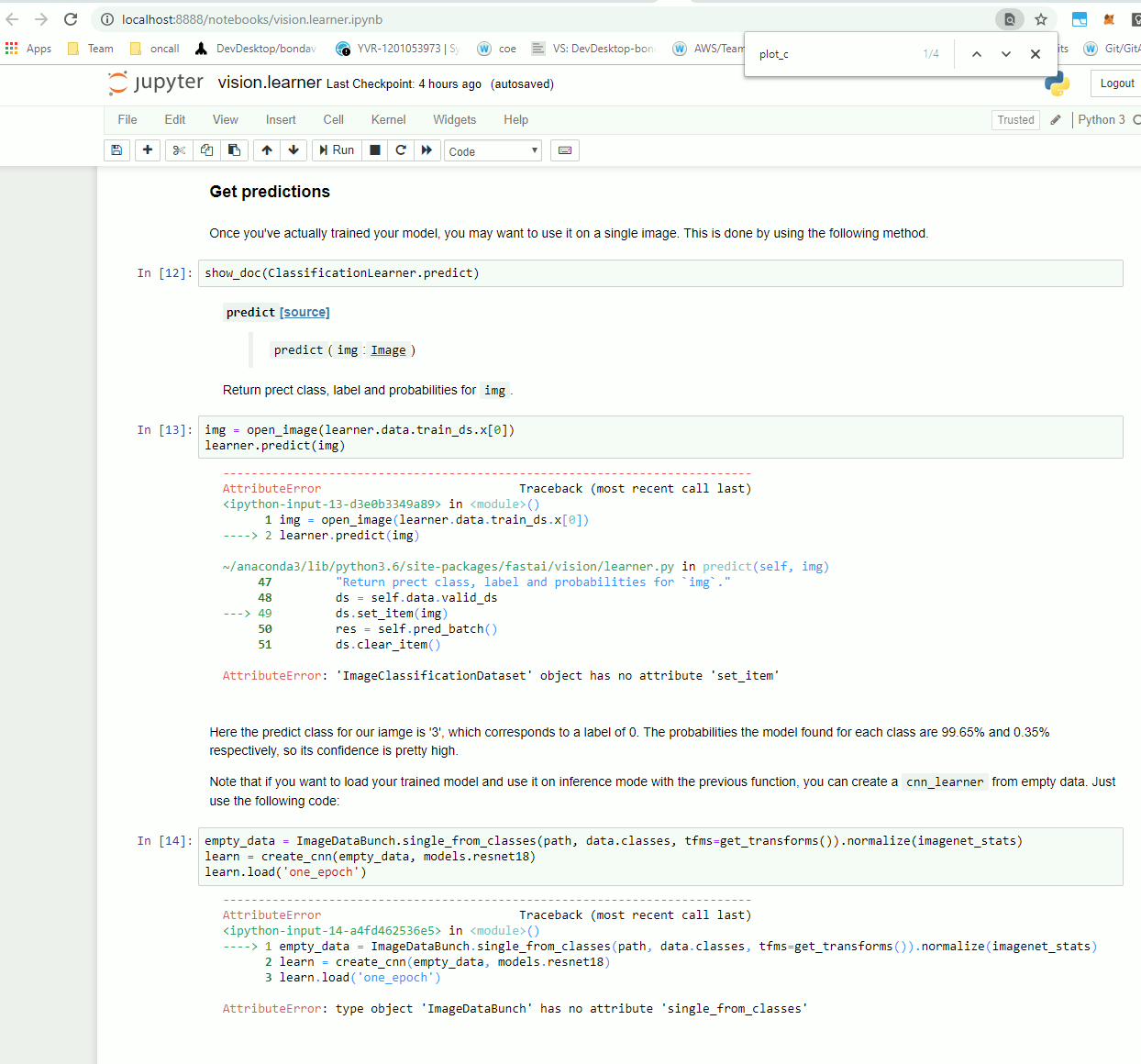Restart kernel and rerun all cells
1141x1064 pixels.
click(426, 150)
